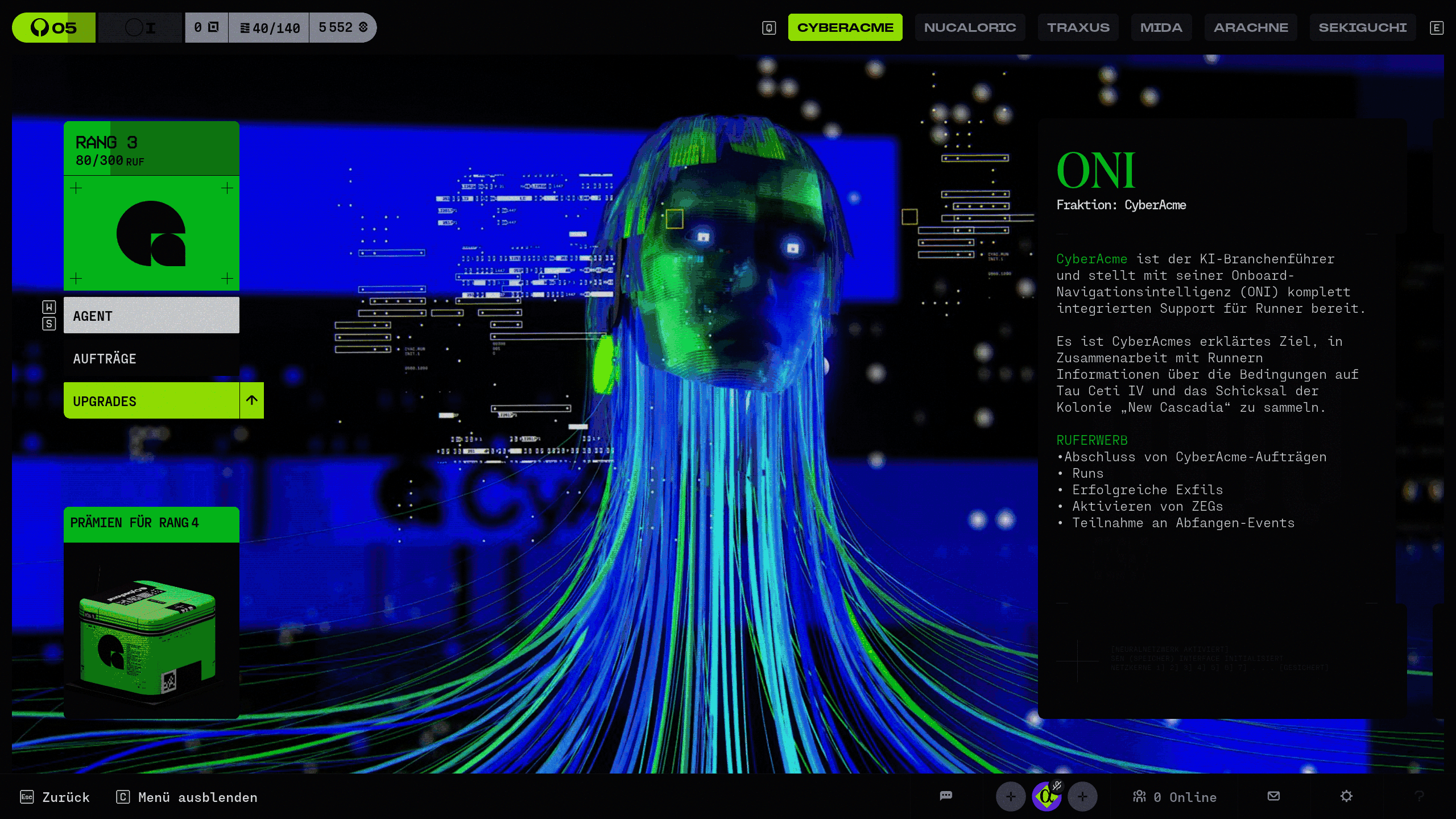Switch to the NuCaloric faction tab
Viewport: 1456px width, 819px height.
point(970,27)
